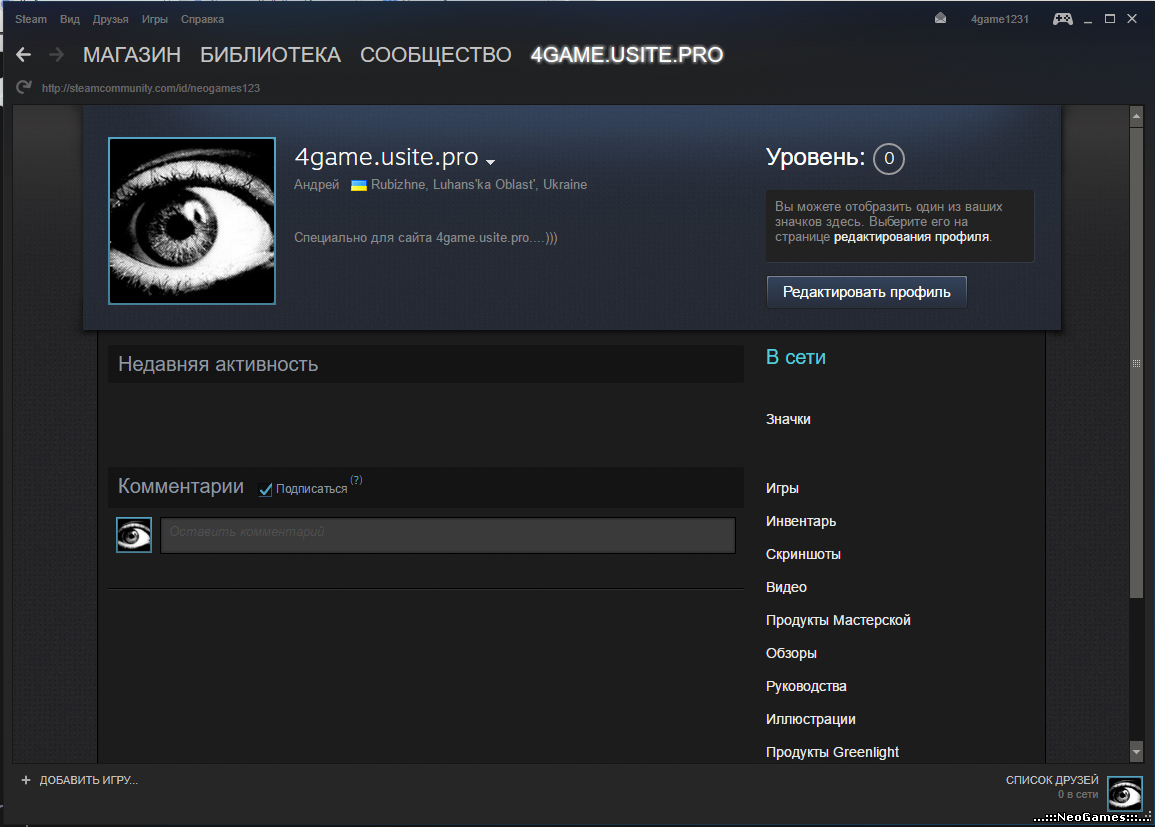Open the Видео link
This screenshot has width=1155, height=827.
(x=786, y=587)
